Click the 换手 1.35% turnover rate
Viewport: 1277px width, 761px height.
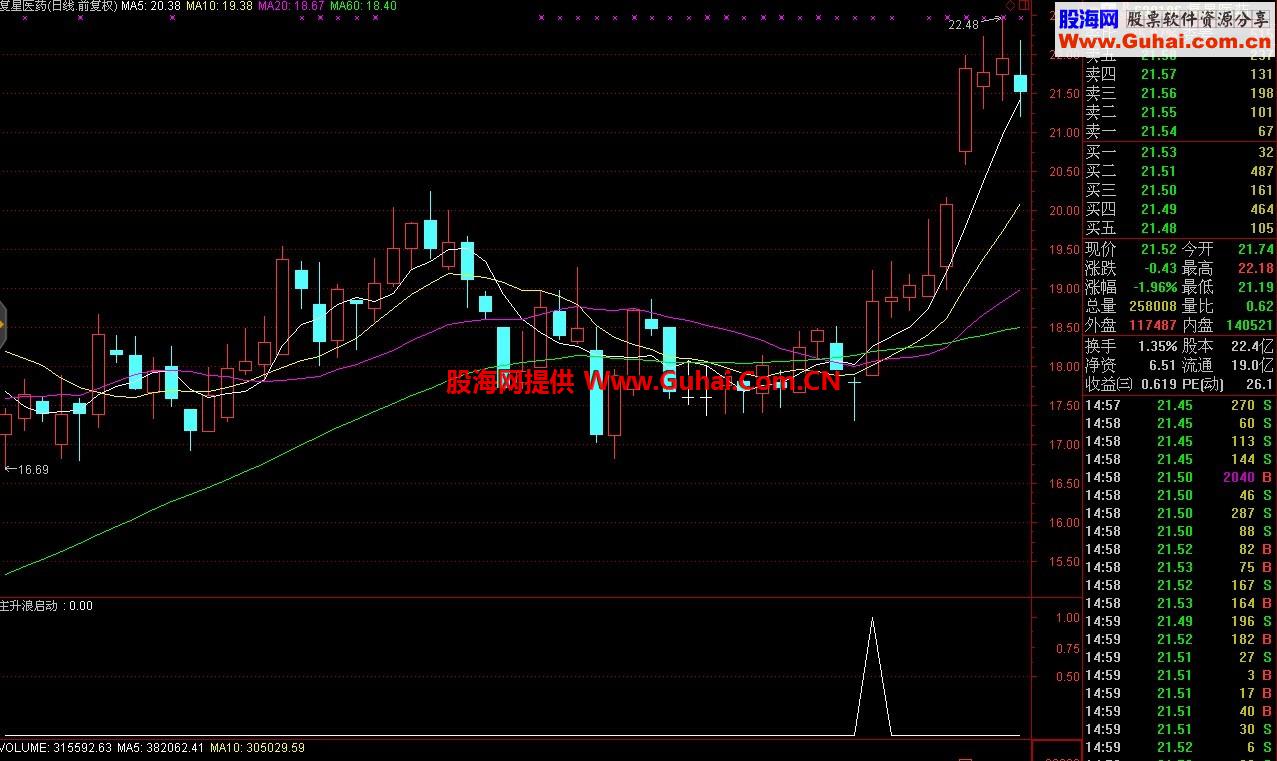click(x=1157, y=345)
